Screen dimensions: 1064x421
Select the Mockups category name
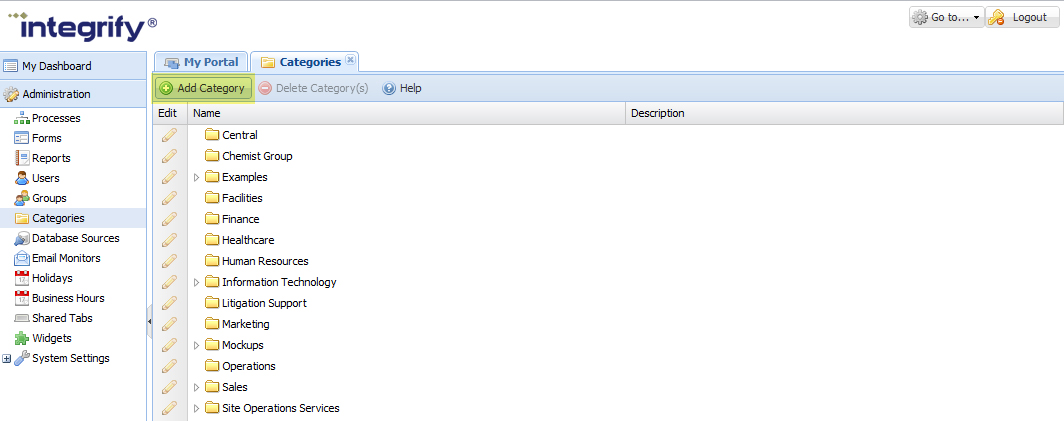click(243, 346)
